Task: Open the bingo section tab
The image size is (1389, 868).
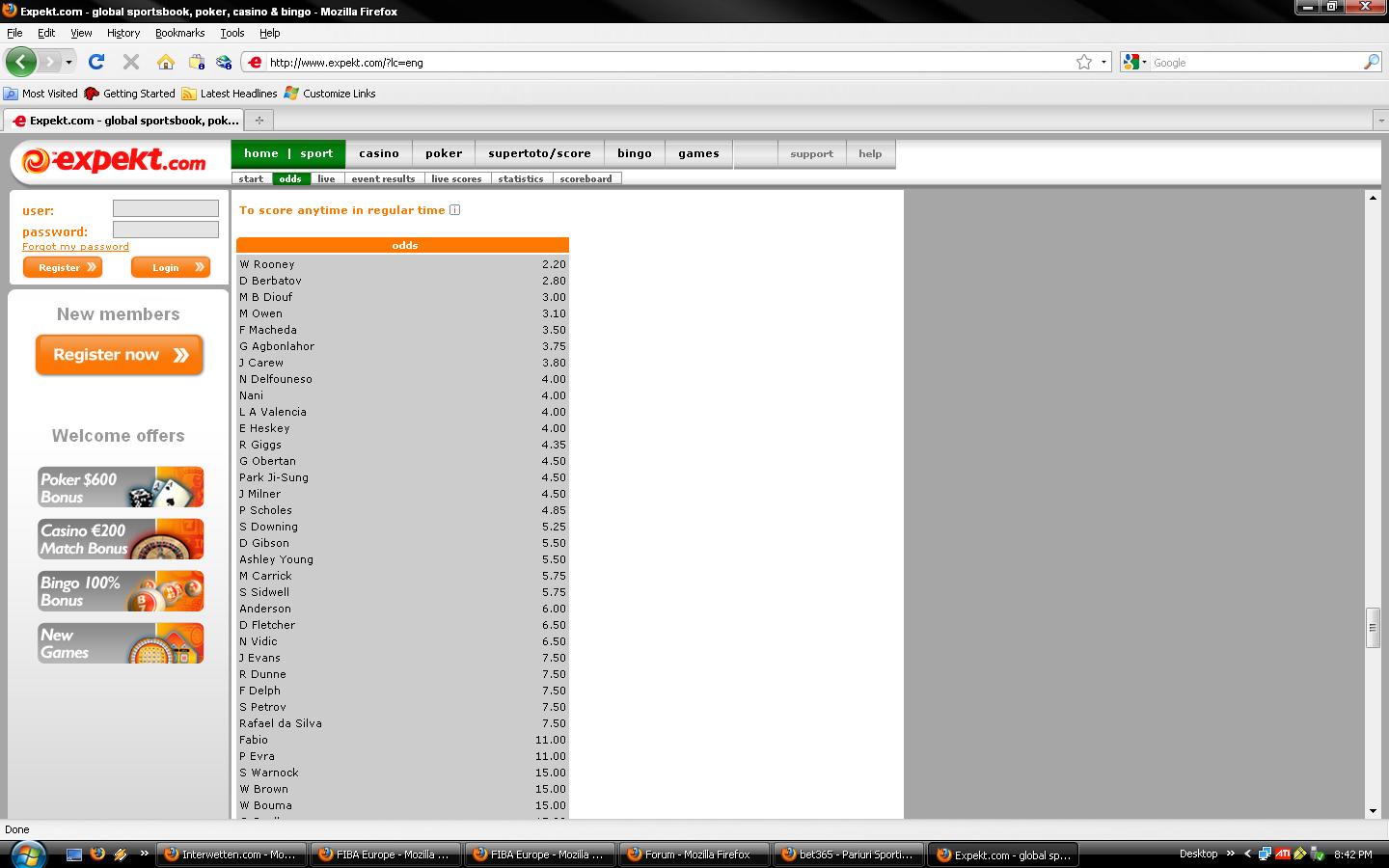Action: pos(635,153)
